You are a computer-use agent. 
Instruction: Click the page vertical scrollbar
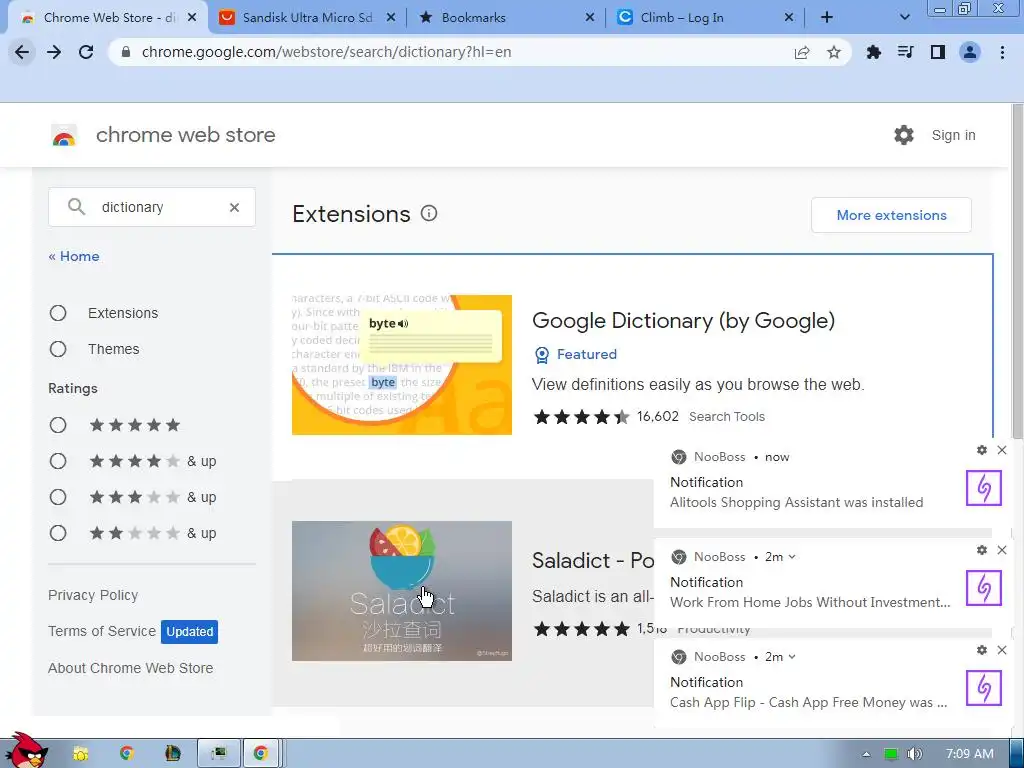[1017, 274]
